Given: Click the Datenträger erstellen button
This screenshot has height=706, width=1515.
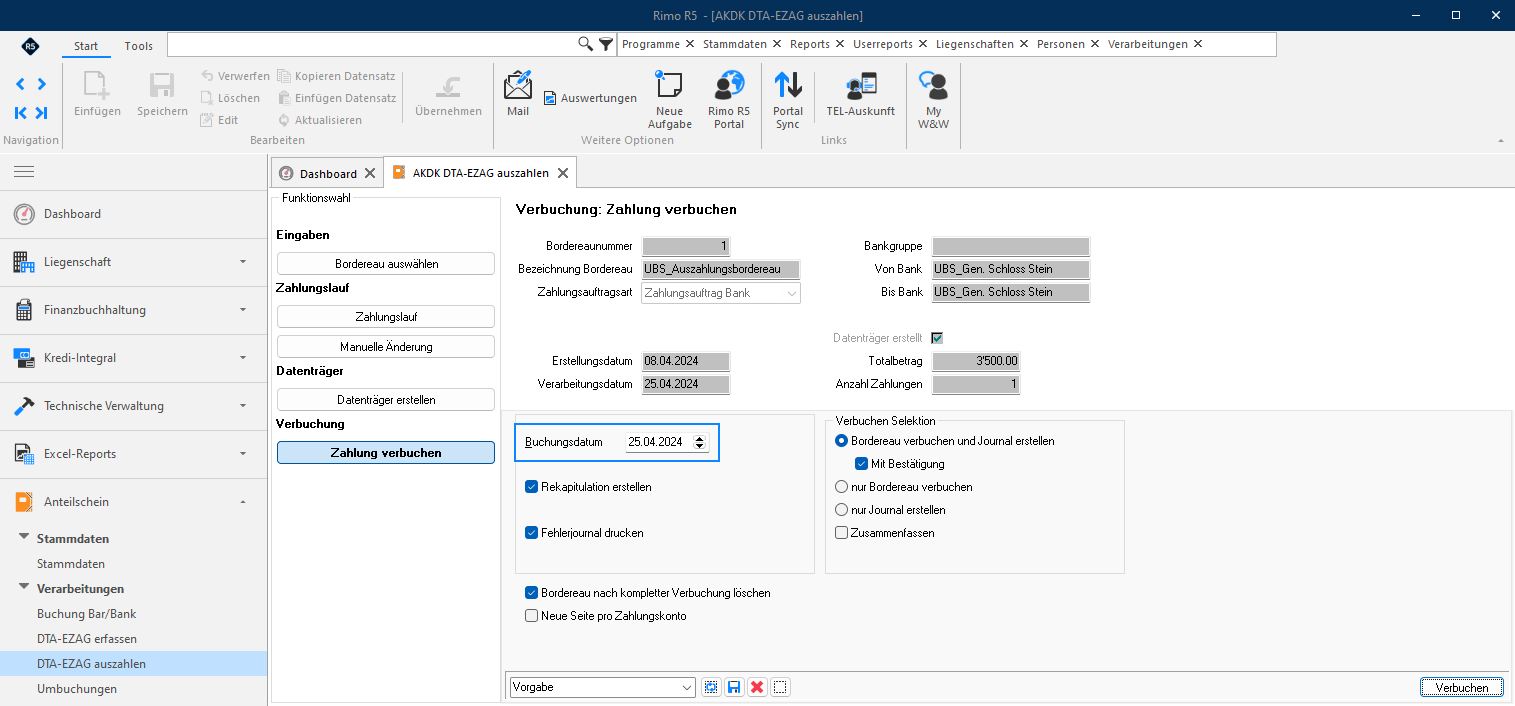Looking at the screenshot, I should click(x=386, y=400).
